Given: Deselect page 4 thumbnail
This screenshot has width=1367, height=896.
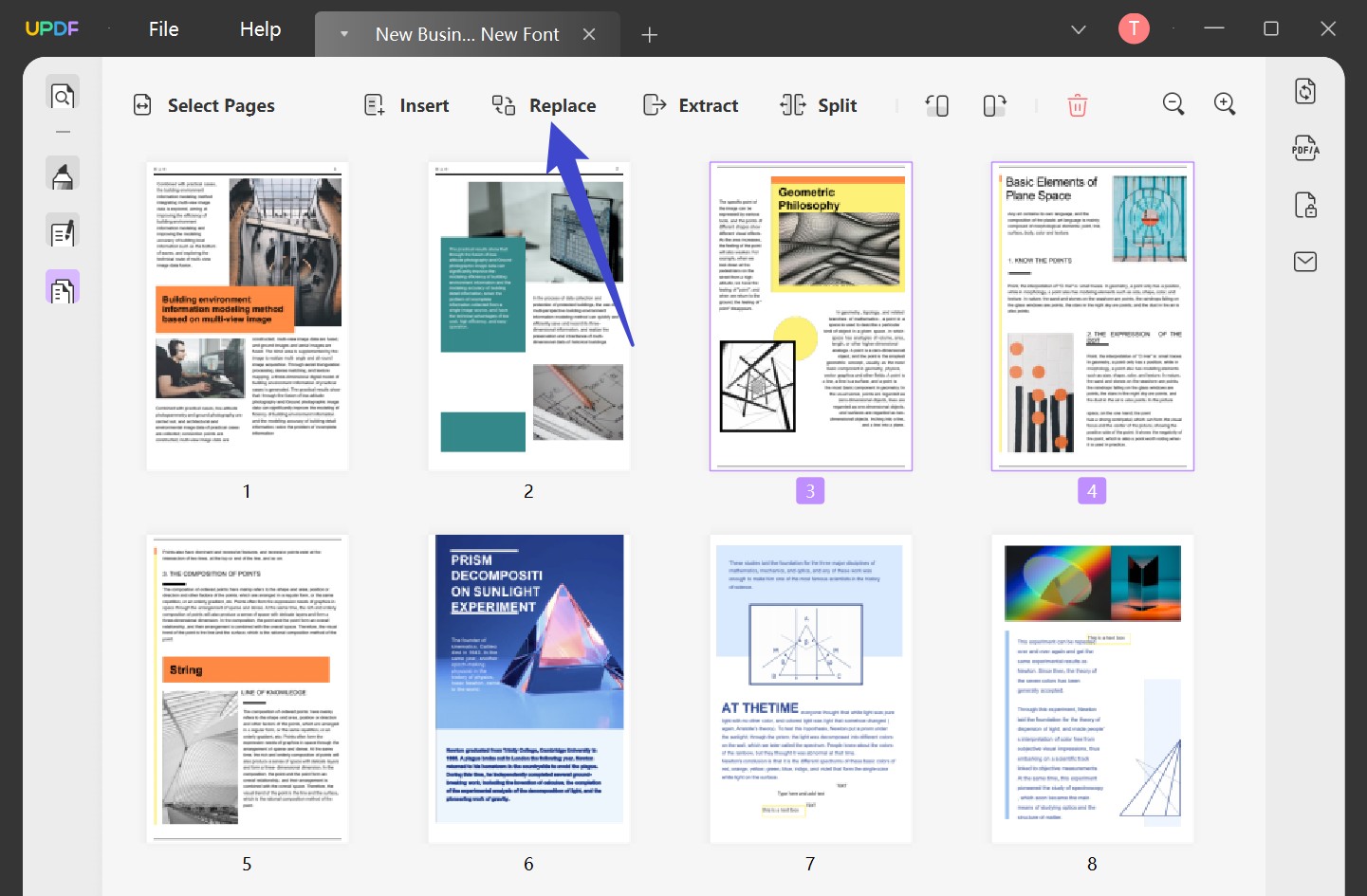Looking at the screenshot, I should coord(1092,316).
